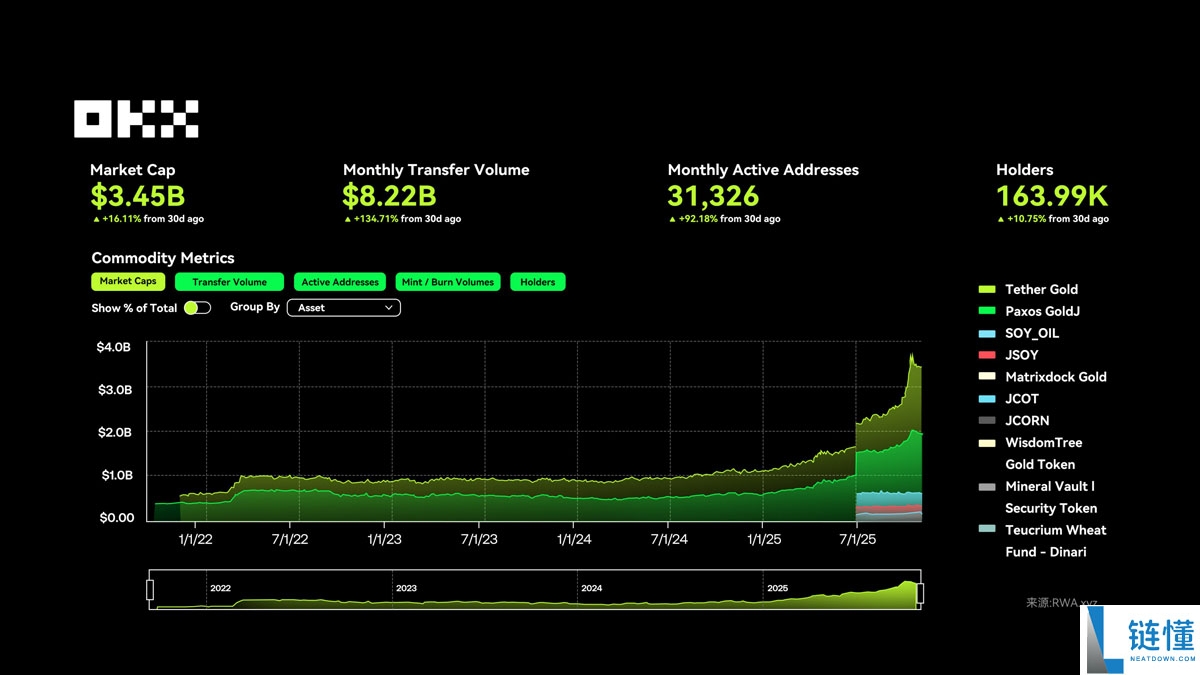Click the Tether Gold legend swatch
The width and height of the screenshot is (1200, 675).
(x=987, y=290)
